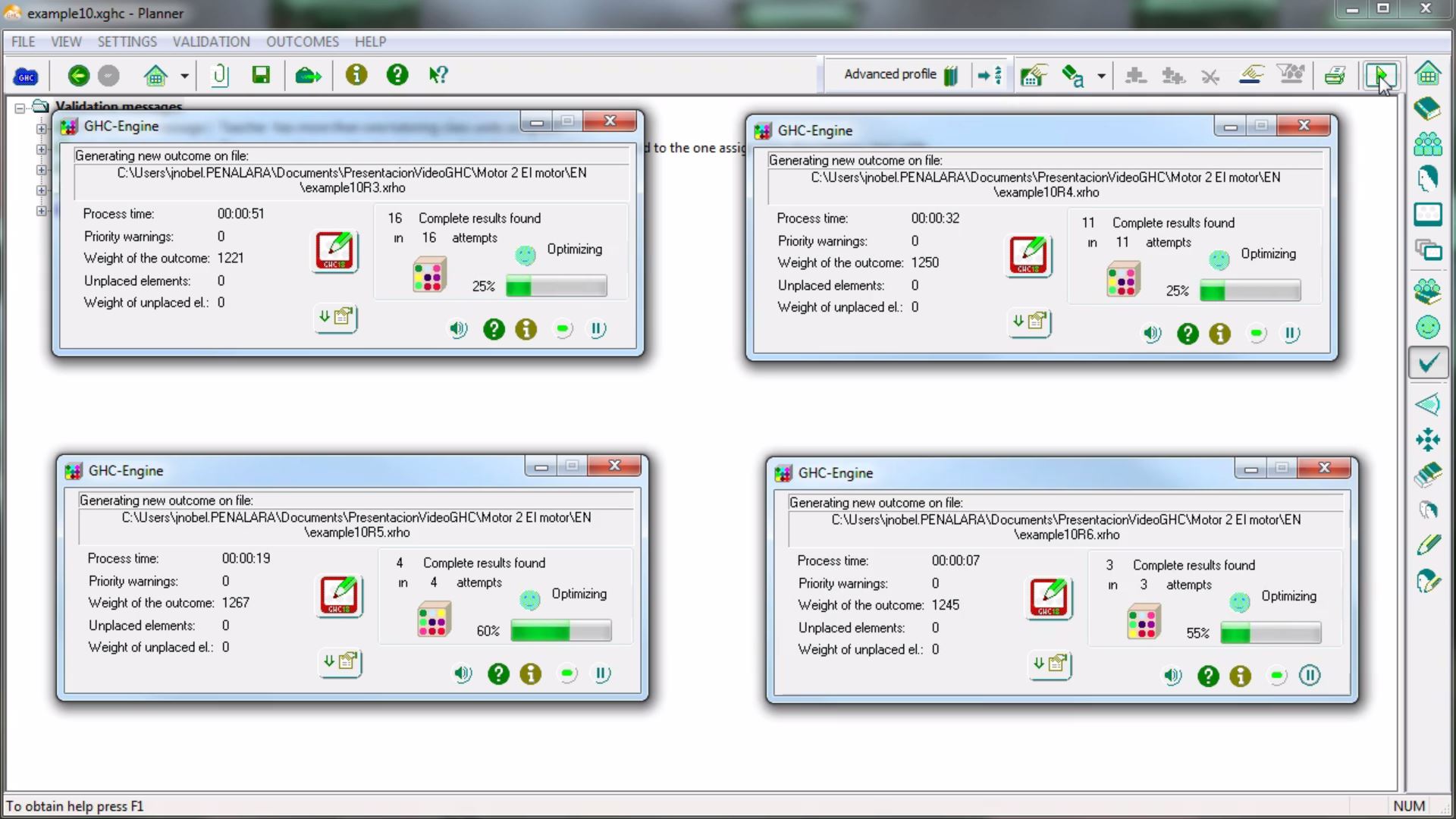The image size is (1456, 819).
Task: Click the help question mark in main toolbar
Action: (x=397, y=74)
